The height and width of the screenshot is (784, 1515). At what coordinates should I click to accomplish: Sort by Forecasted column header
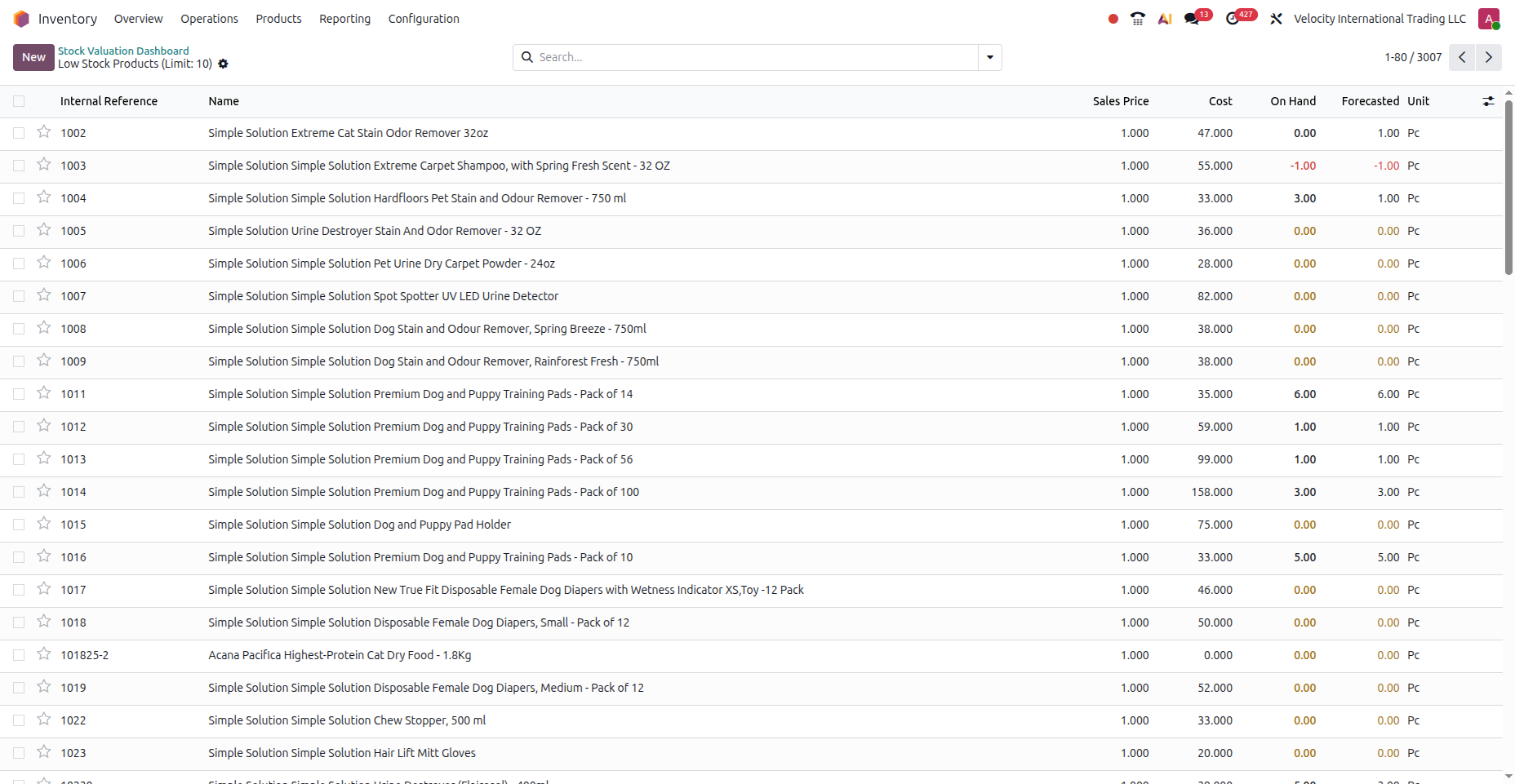pos(1371,101)
